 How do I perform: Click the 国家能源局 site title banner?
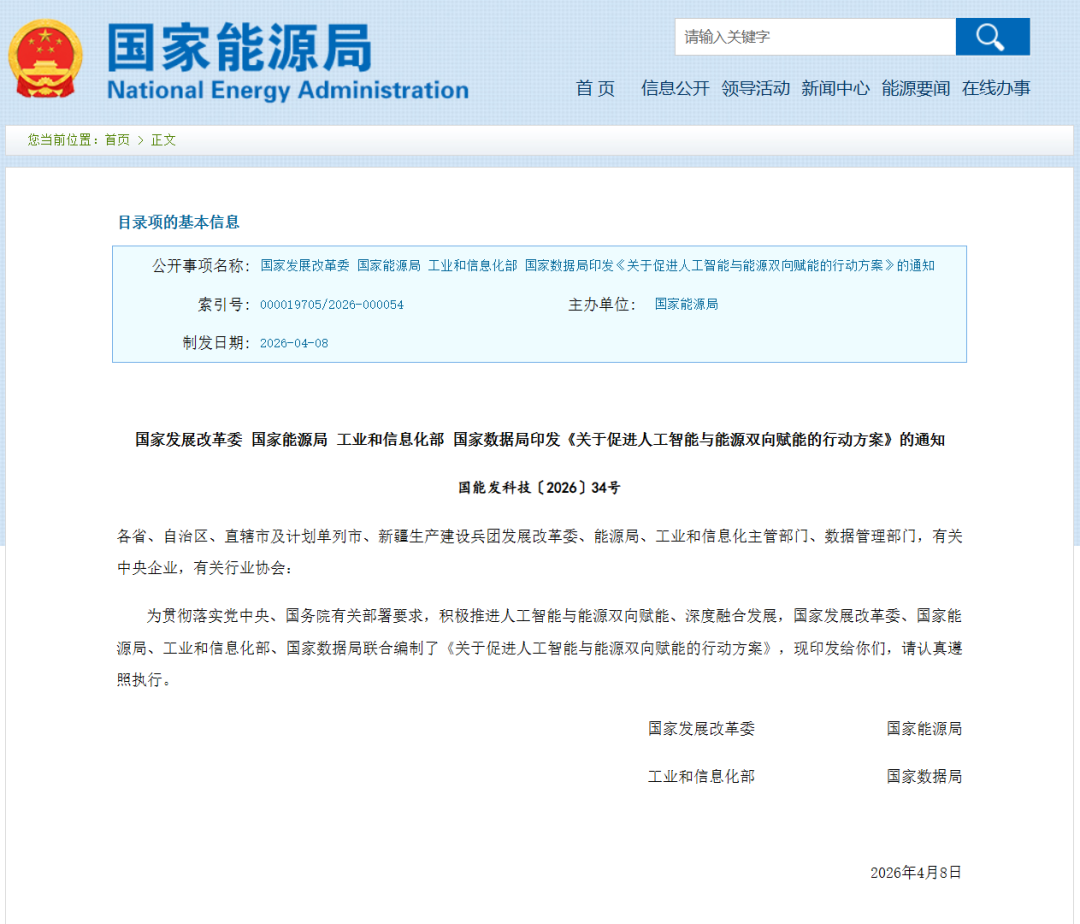pyautogui.click(x=240, y=48)
